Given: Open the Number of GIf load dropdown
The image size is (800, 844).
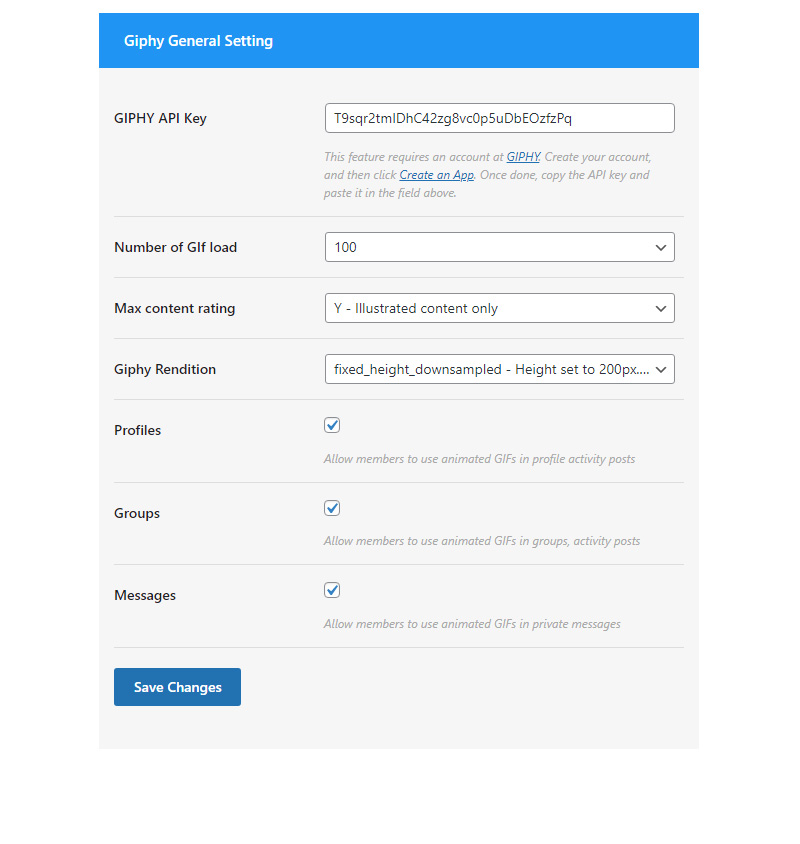Looking at the screenshot, I should click(x=499, y=247).
